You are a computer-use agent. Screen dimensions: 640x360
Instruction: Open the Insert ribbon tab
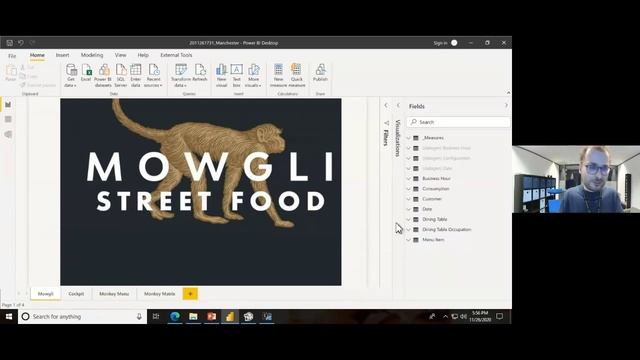click(62, 55)
